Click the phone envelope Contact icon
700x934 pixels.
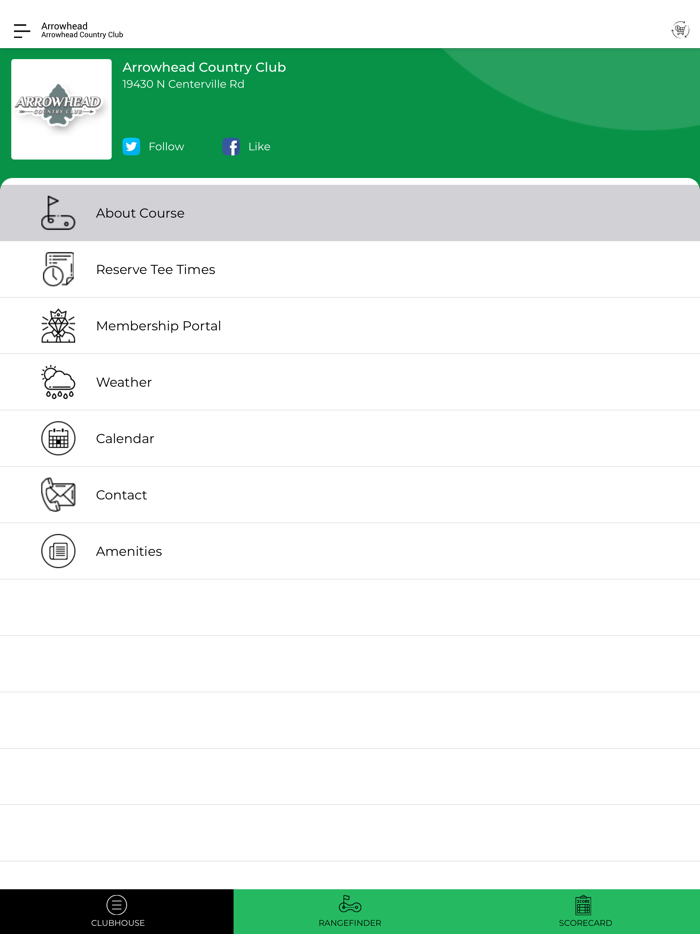(58, 494)
